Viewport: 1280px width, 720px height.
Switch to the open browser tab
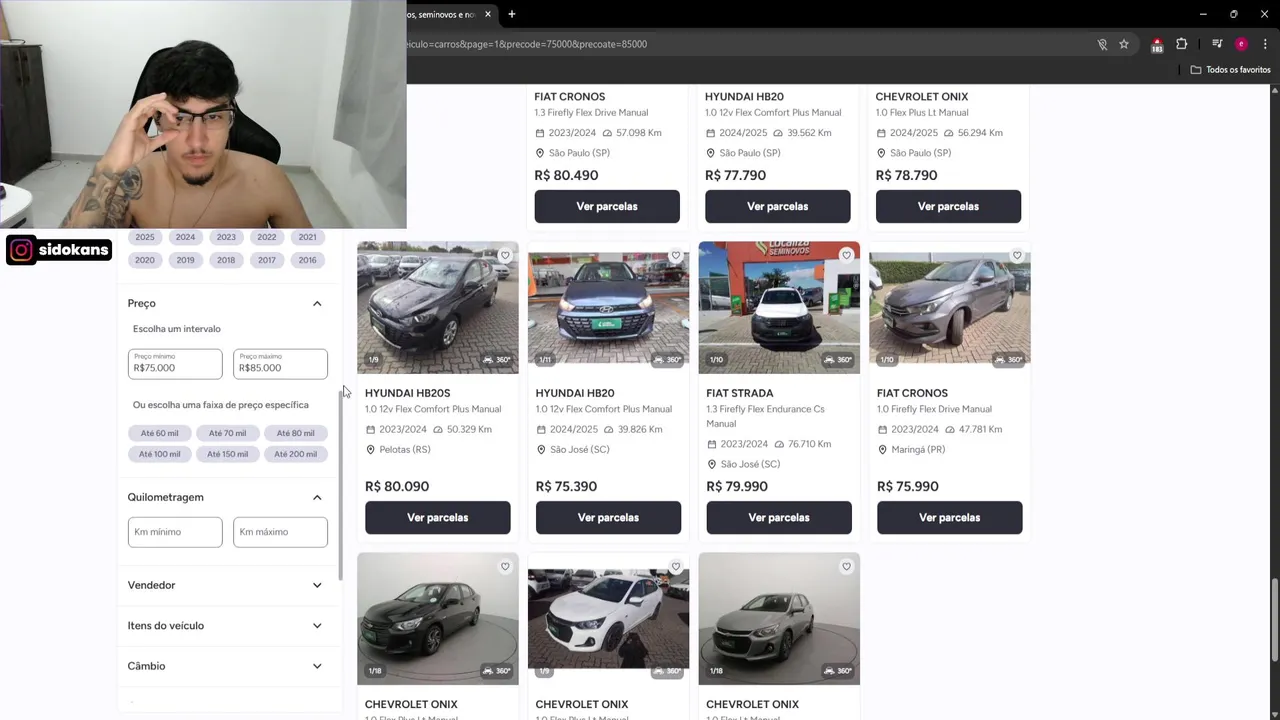pos(446,14)
